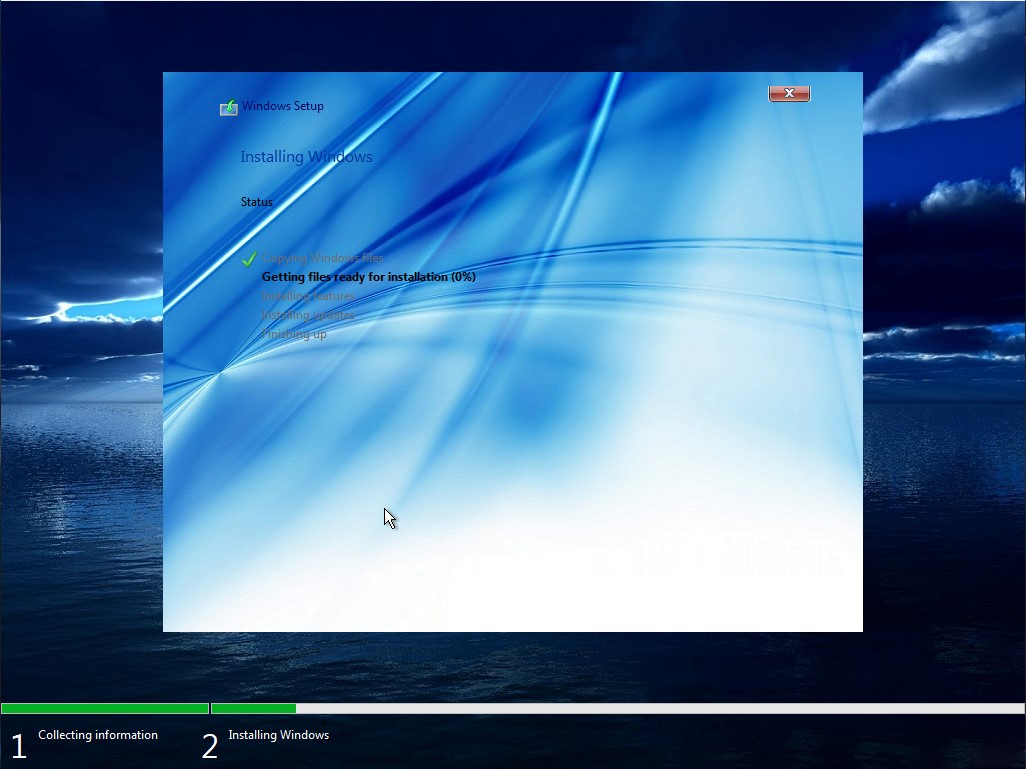Click 'Installing features' step

308,296
